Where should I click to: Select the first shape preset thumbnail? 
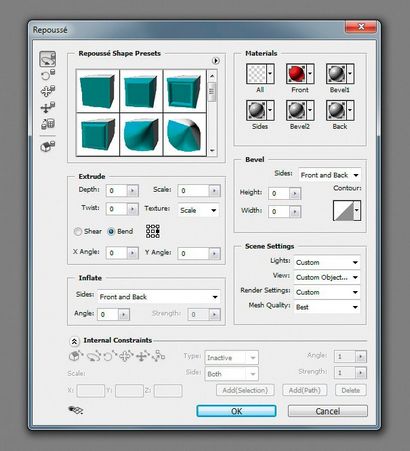(x=98, y=91)
